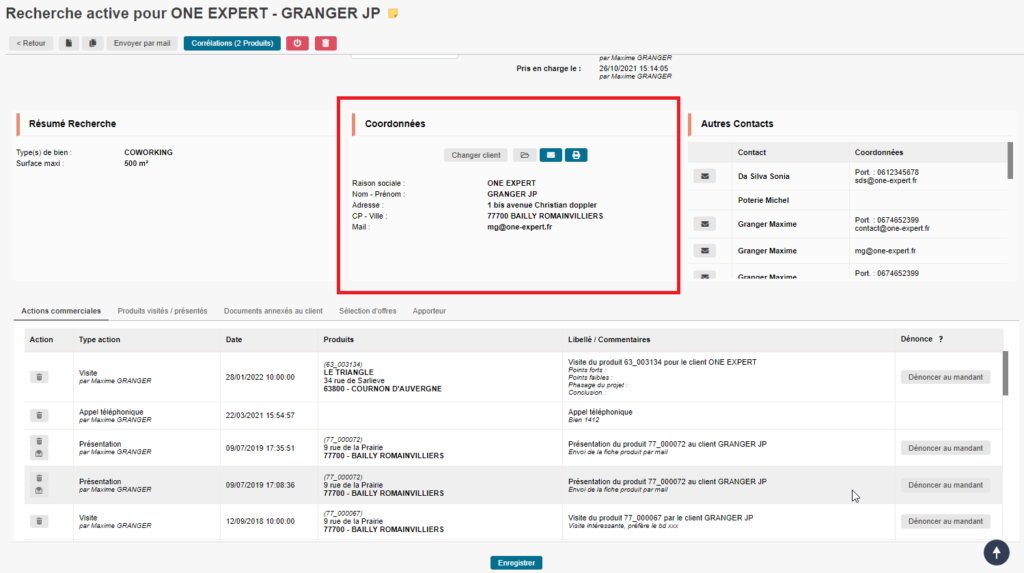Viewport: 1024px width, 573px height.
Task: Click mail icon next to Da Silva Sonia
Action: 705,176
